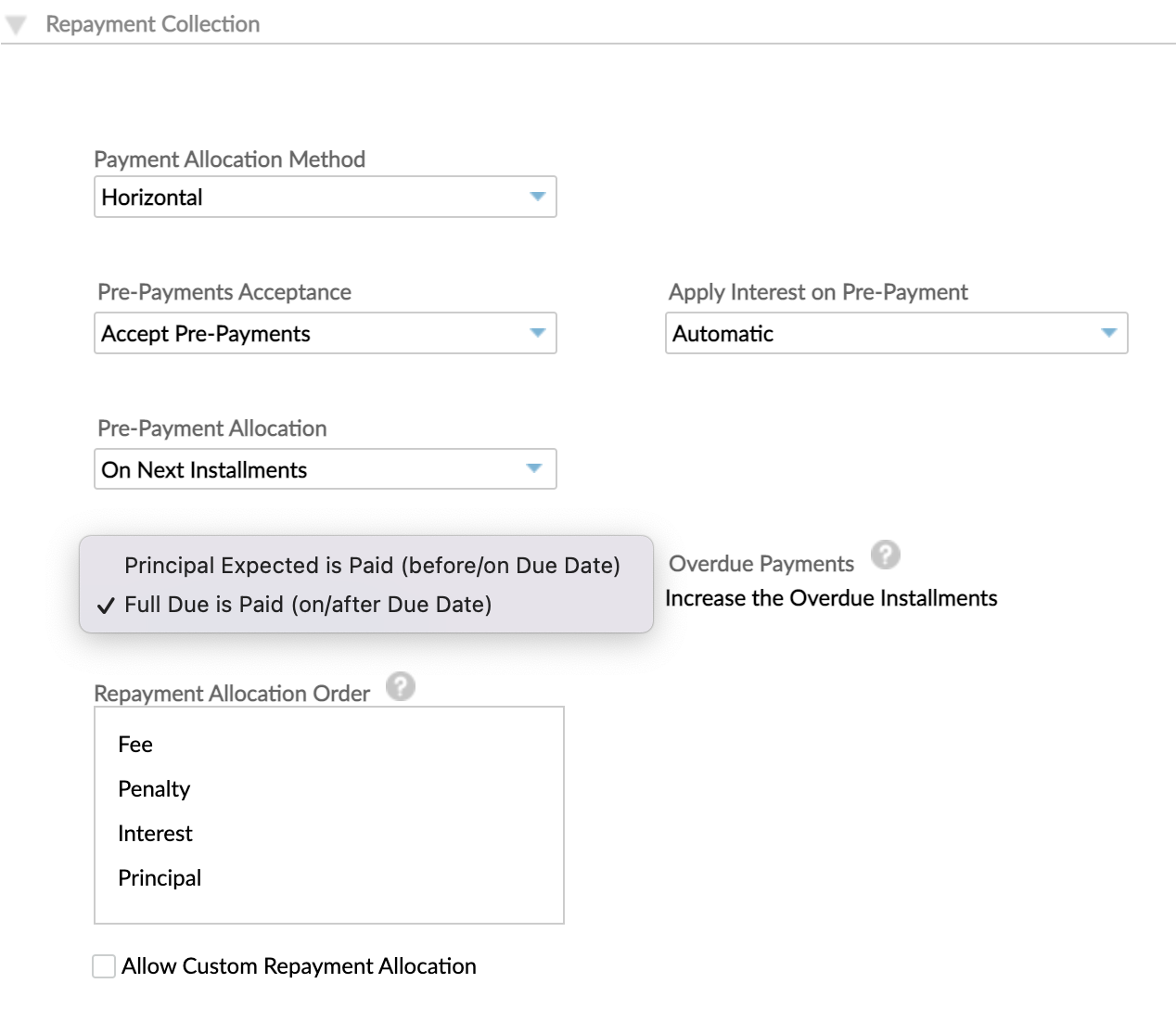Viewport: 1176px width, 1009px height.
Task: Open the Pre-Payments Acceptance dropdown
Action: (325, 333)
